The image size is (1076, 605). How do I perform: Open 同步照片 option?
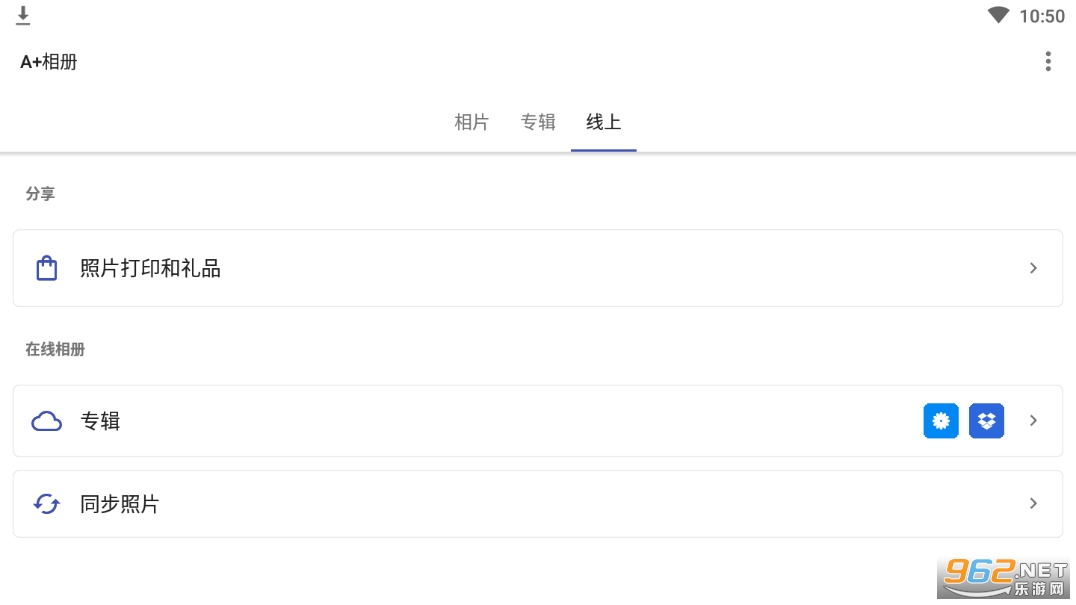120,504
